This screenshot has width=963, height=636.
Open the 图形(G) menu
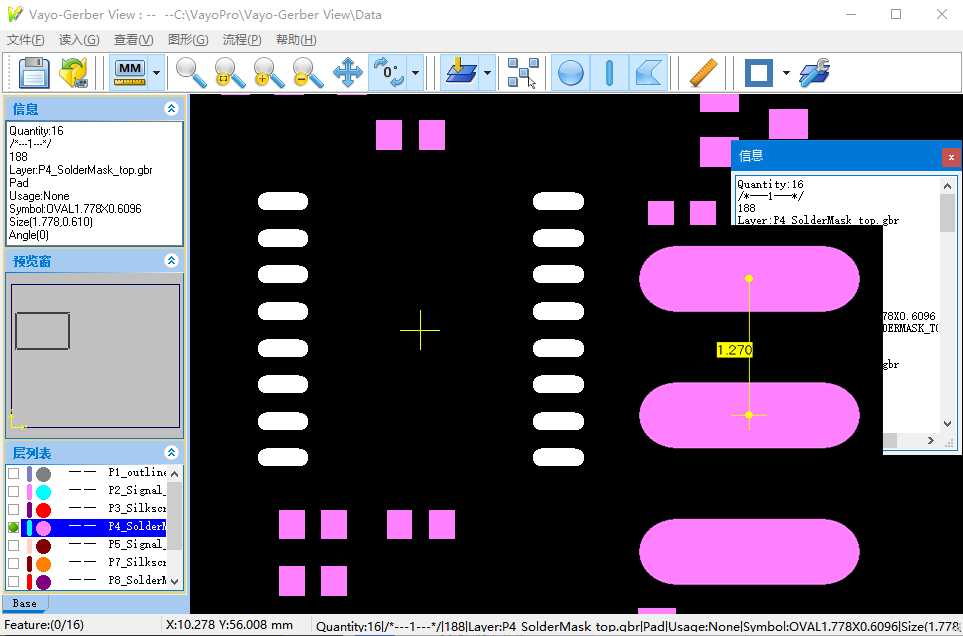click(x=188, y=40)
